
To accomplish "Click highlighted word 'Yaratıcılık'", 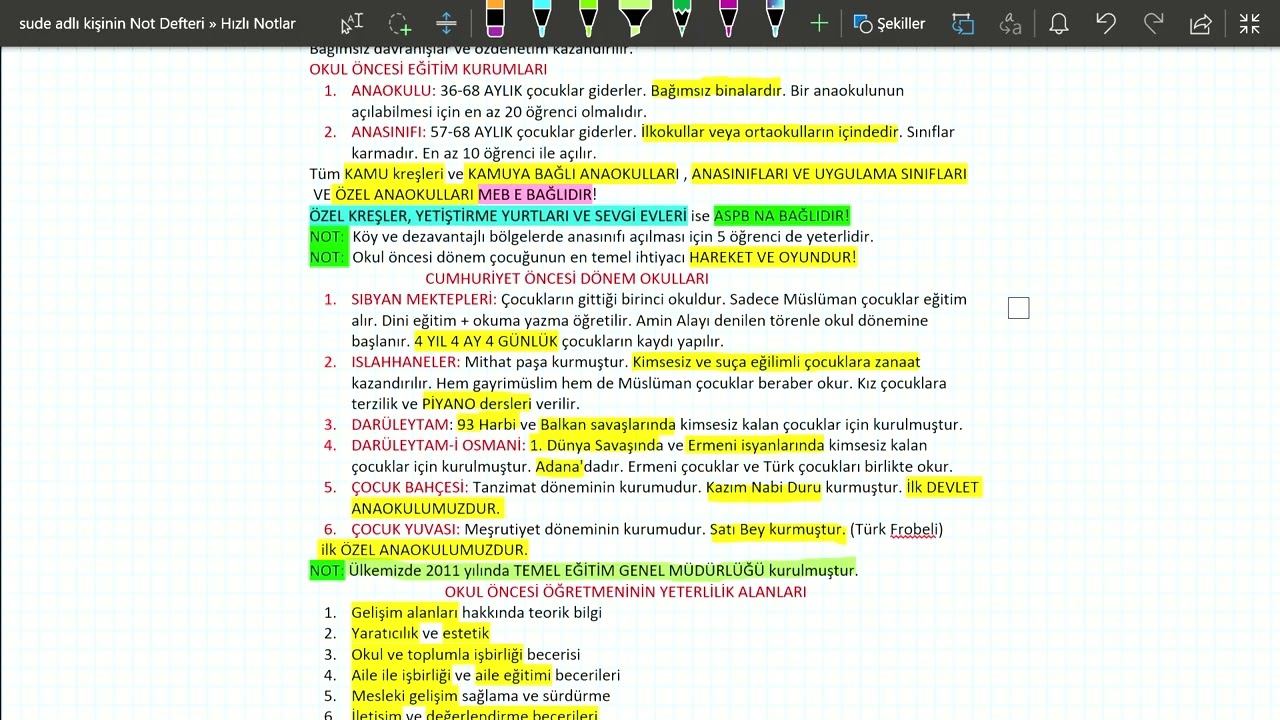I will (384, 633).
